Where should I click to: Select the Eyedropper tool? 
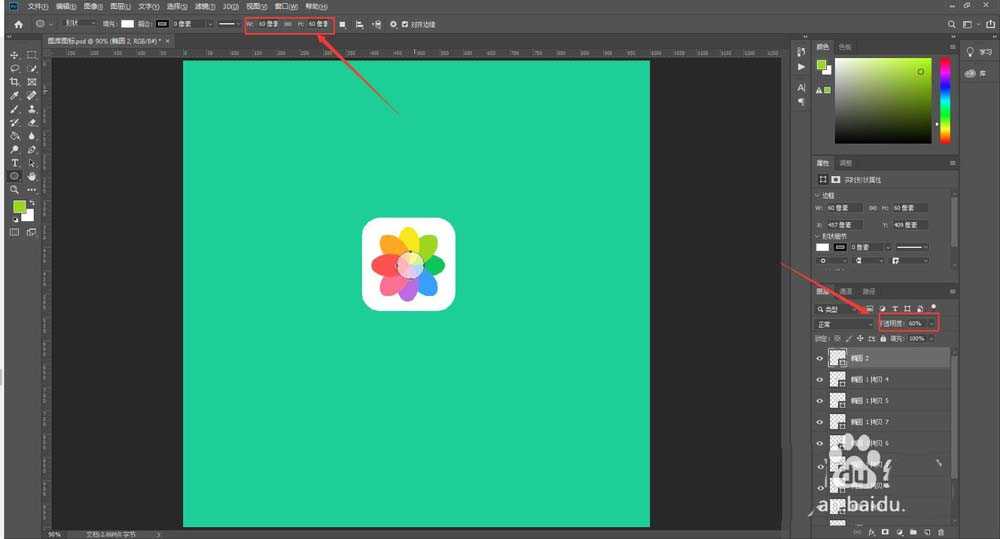(x=15, y=95)
